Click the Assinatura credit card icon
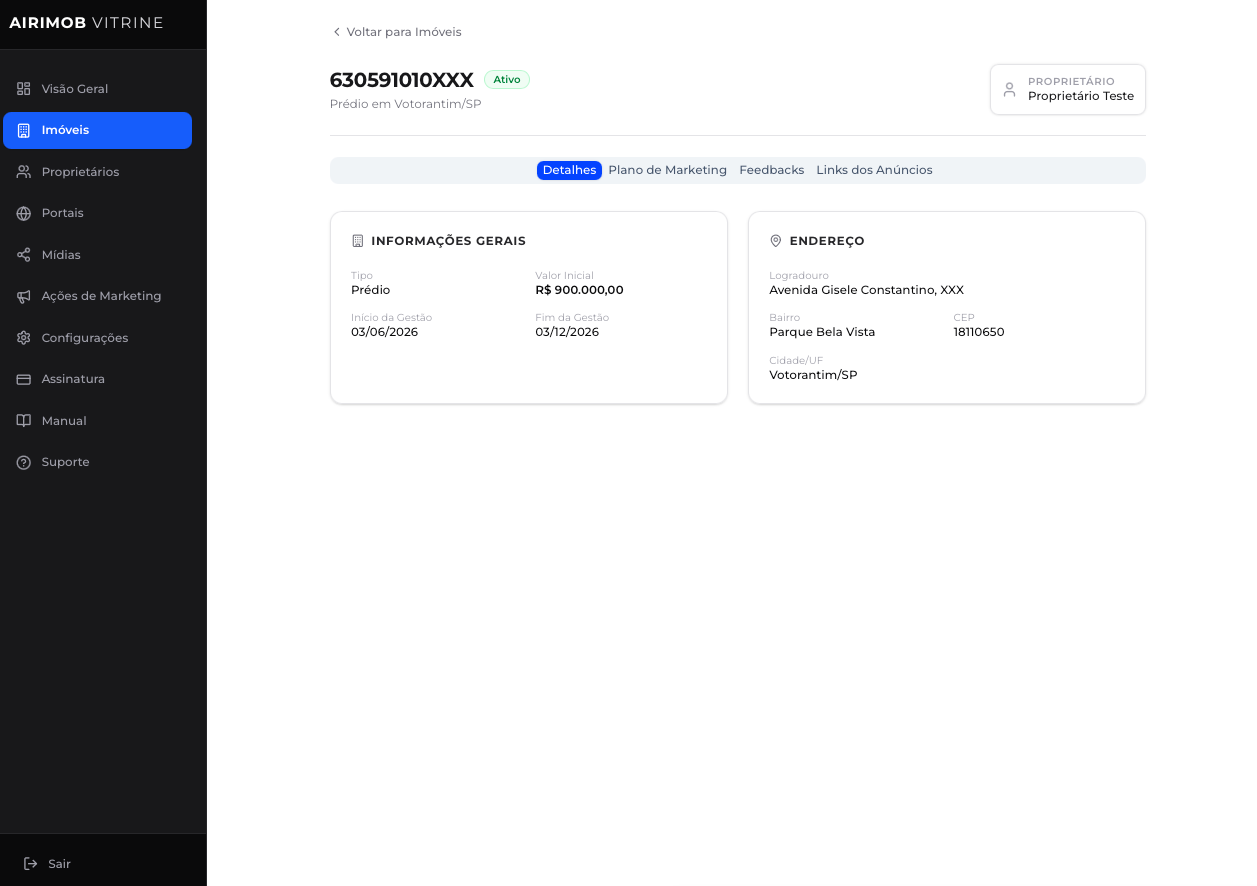 click(24, 379)
